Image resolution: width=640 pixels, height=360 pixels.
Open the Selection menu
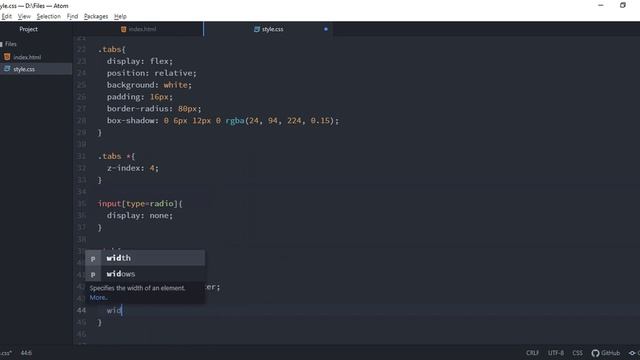49,16
